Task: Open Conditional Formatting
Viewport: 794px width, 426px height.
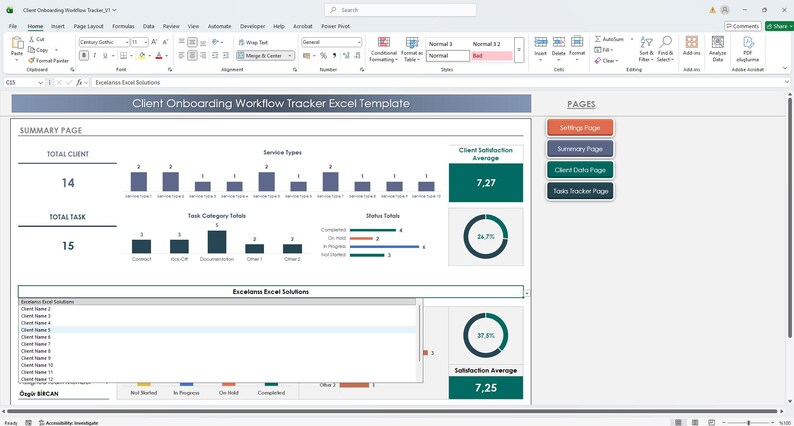Action: (384, 49)
